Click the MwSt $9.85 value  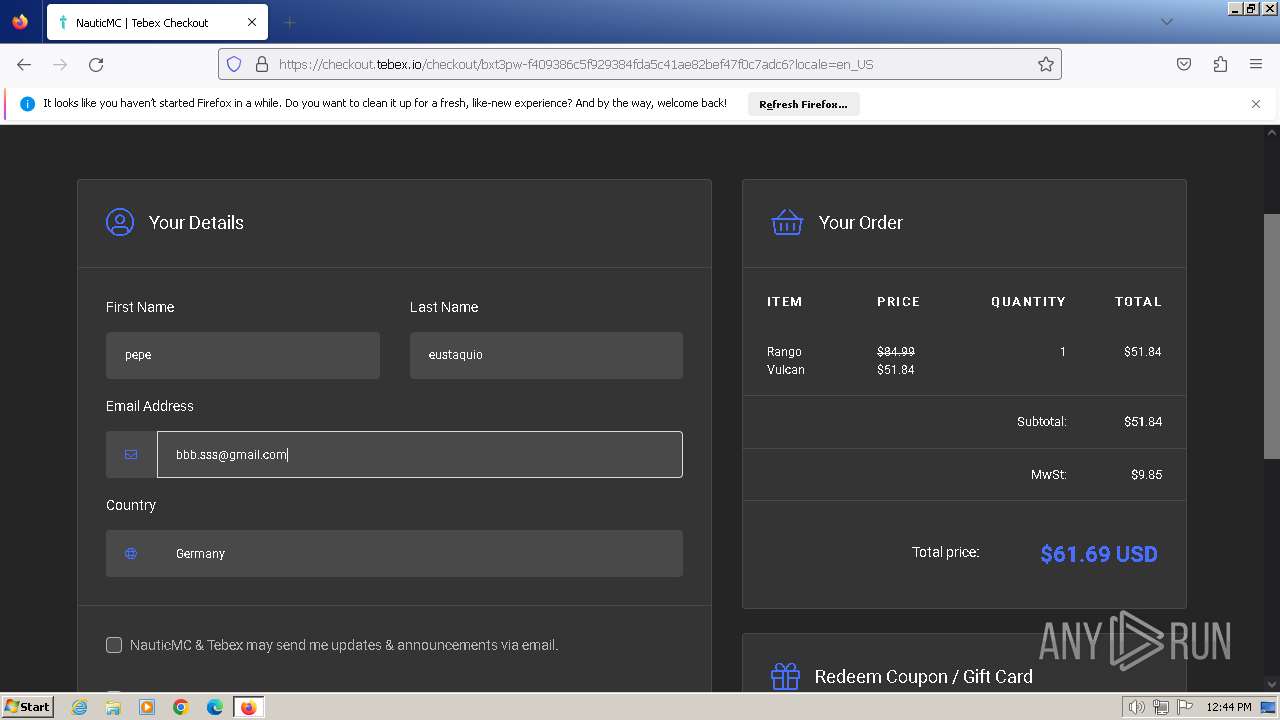coord(1147,474)
